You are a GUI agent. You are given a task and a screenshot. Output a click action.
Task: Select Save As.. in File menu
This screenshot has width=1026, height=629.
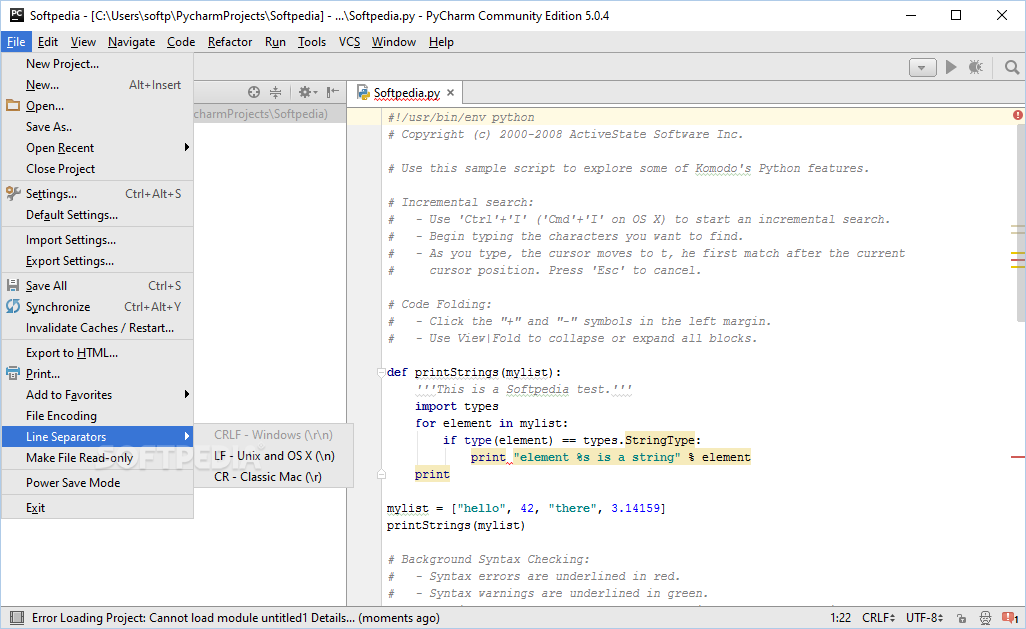click(x=97, y=127)
